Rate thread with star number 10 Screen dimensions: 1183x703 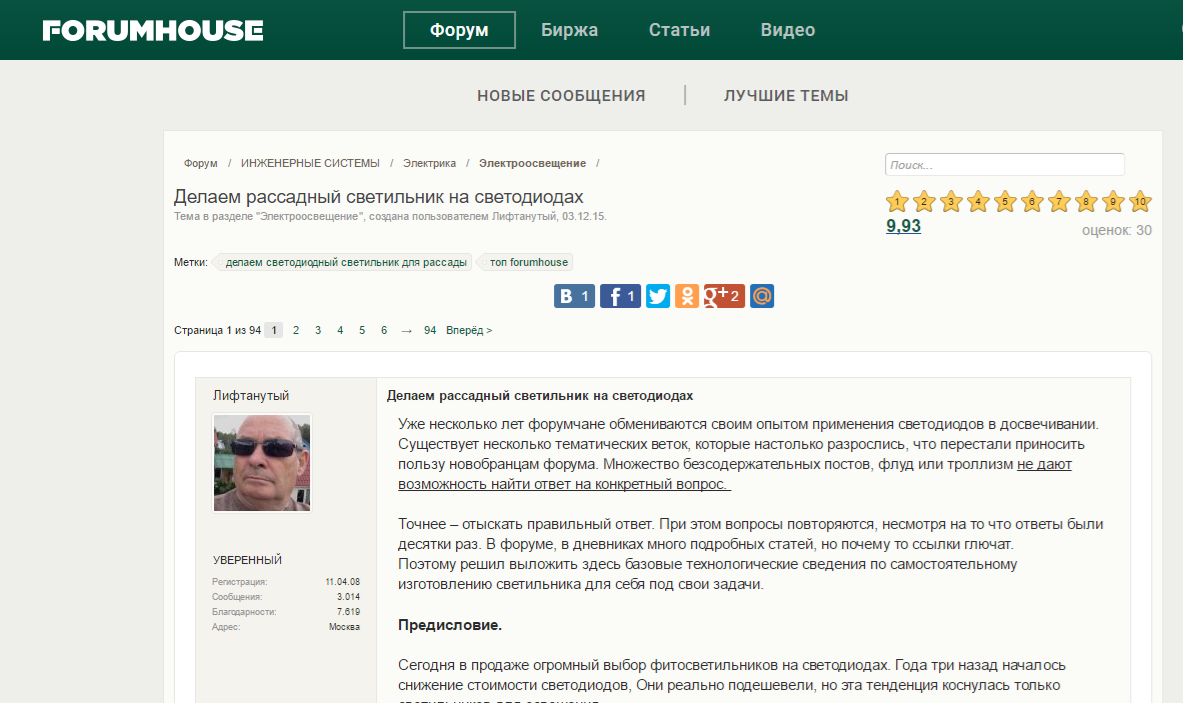[x=1140, y=202]
